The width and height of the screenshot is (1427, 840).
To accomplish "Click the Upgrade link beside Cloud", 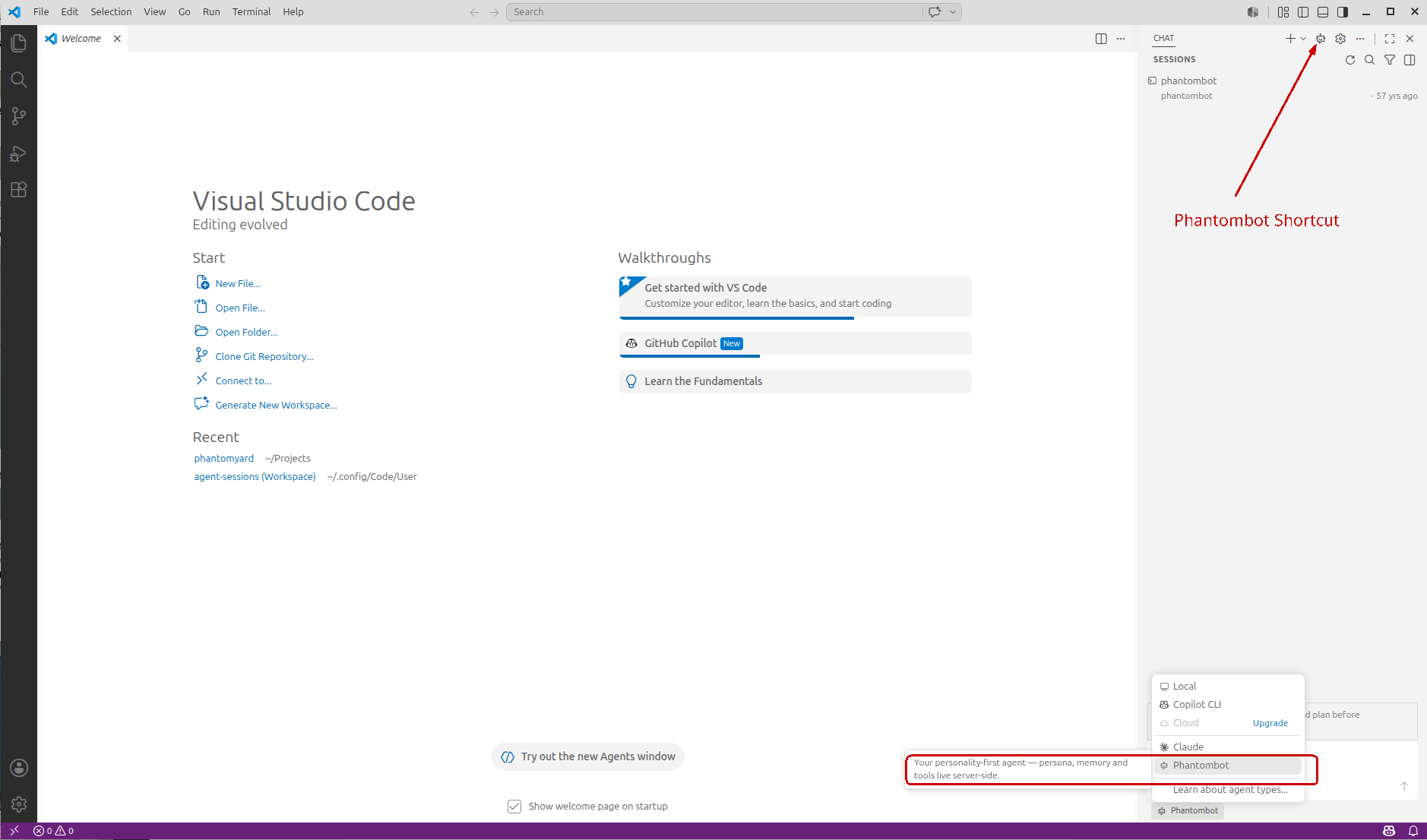I will click(1270, 723).
